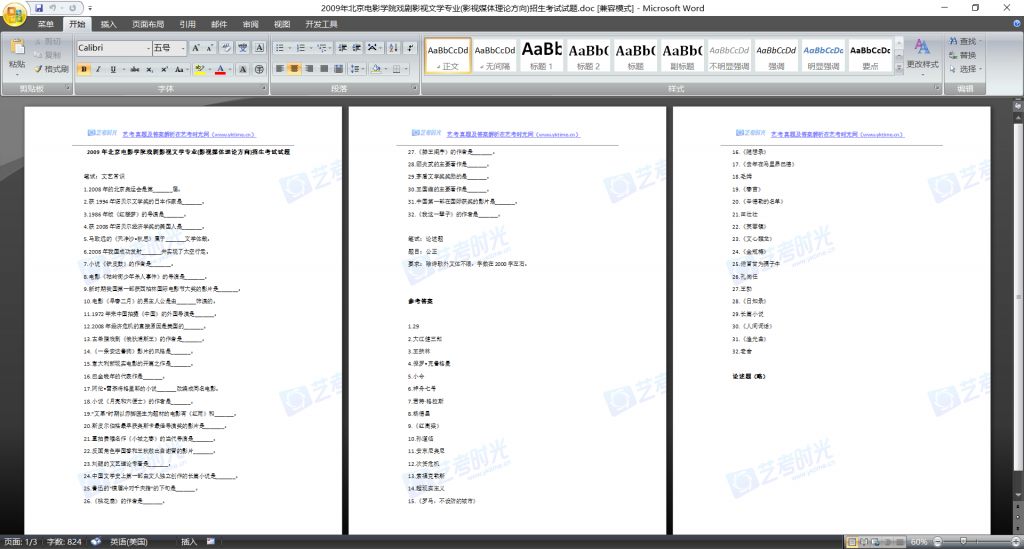Click the justify alignment icon
The width and height of the screenshot is (1024, 549).
(x=325, y=69)
